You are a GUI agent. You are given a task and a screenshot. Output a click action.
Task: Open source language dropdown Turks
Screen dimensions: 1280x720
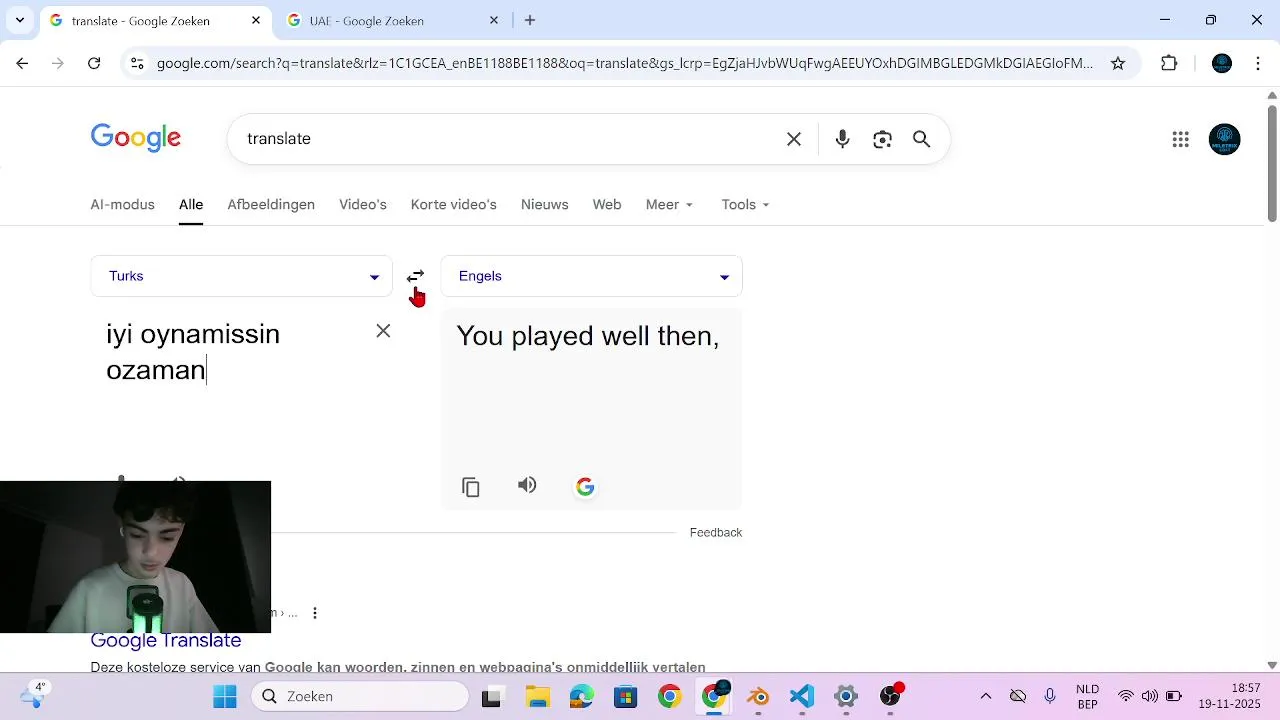pyautogui.click(x=241, y=276)
